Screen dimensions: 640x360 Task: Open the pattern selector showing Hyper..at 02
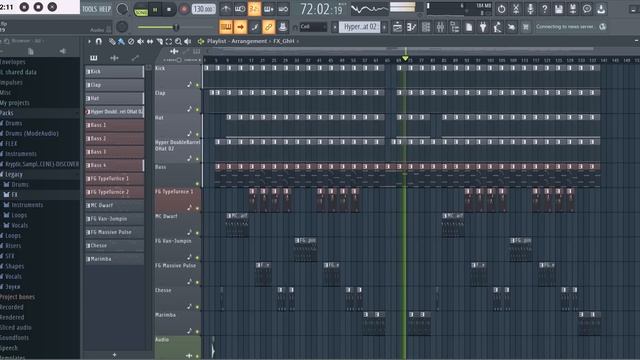tap(360, 27)
